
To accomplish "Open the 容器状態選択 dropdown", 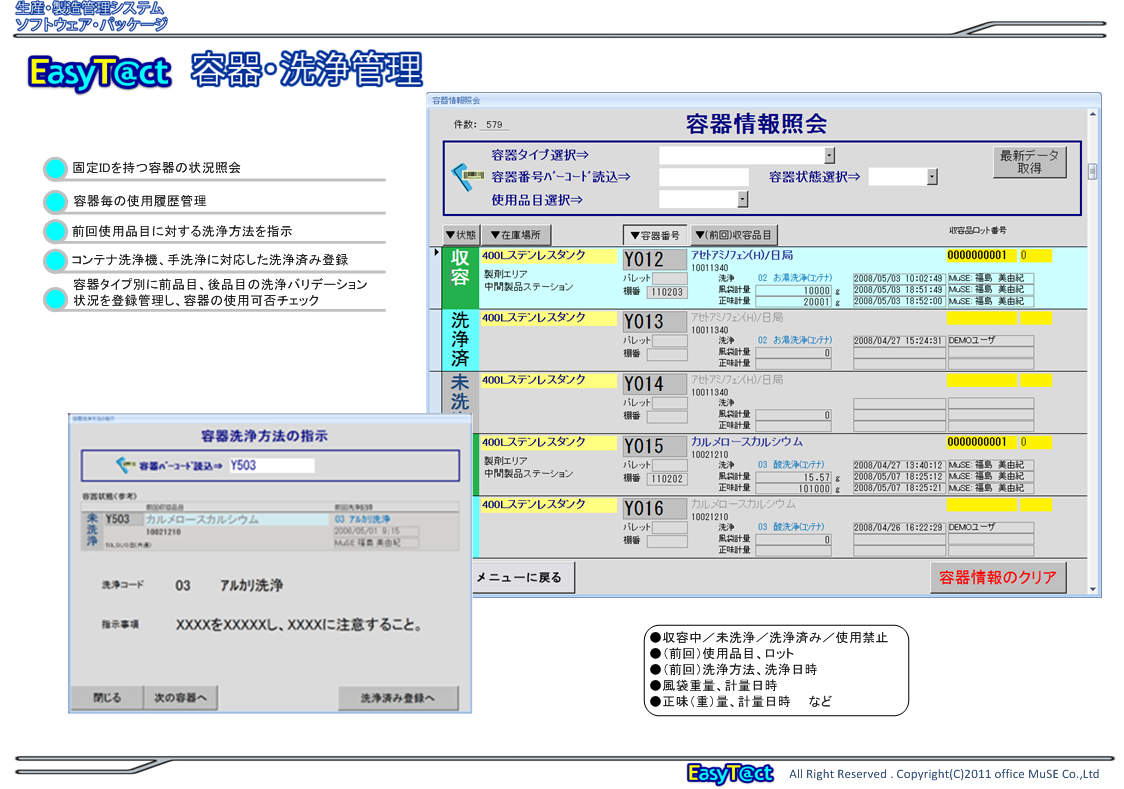I will [x=932, y=176].
